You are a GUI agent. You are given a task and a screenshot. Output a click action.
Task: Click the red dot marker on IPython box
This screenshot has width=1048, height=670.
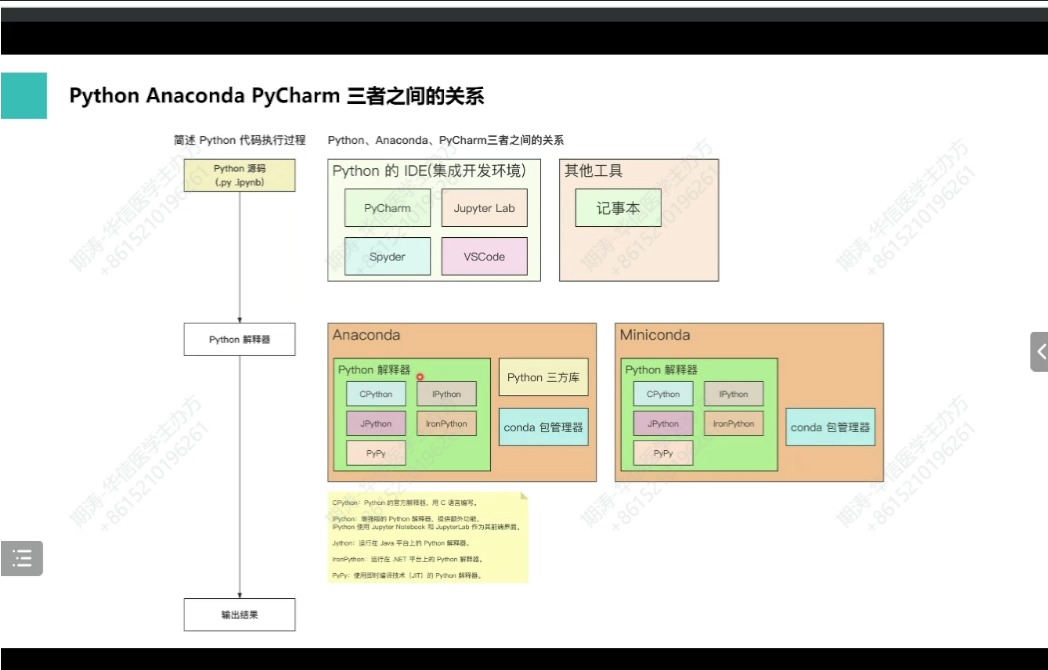tap(422, 377)
